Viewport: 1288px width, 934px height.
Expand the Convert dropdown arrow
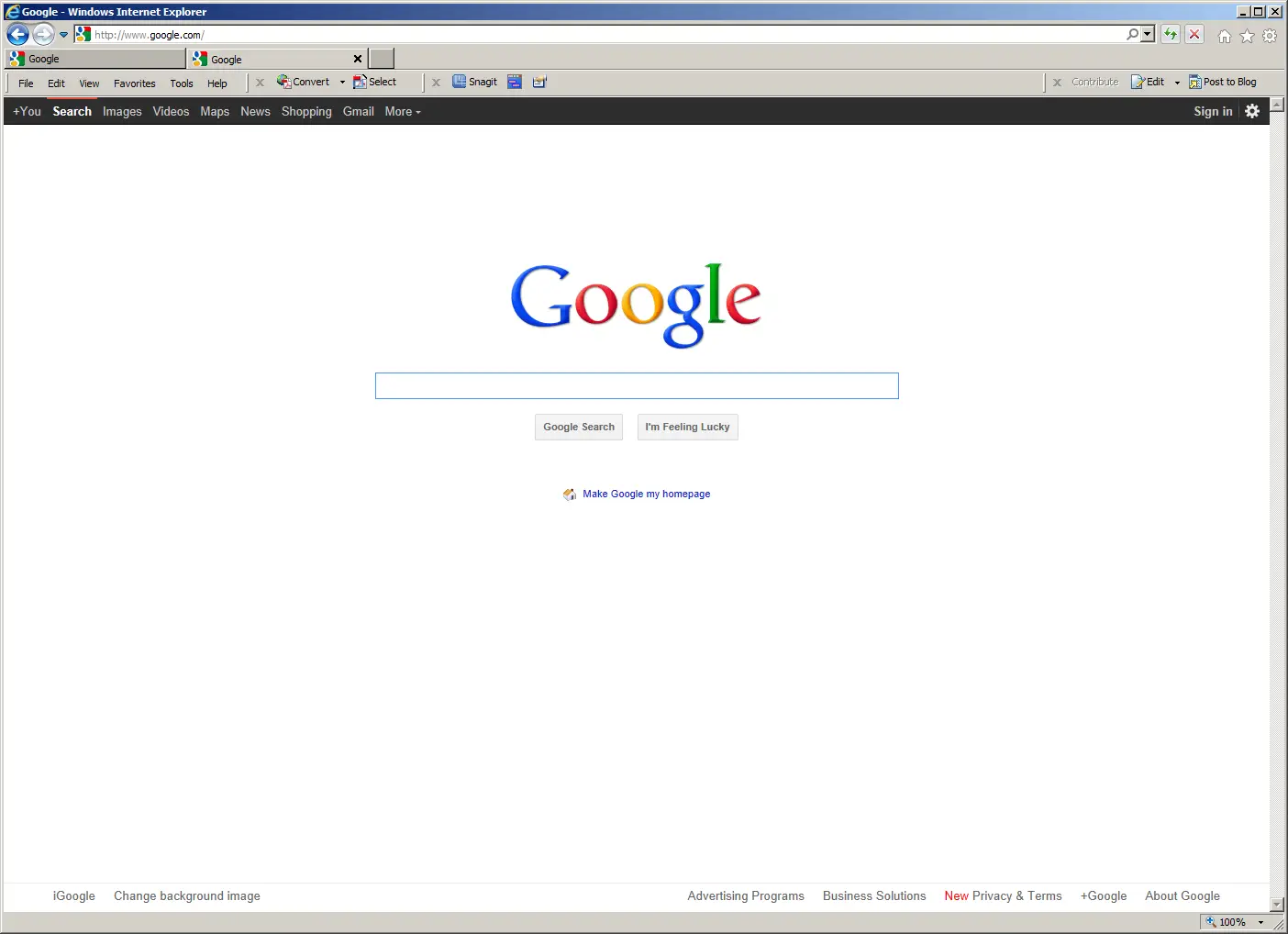[342, 83]
